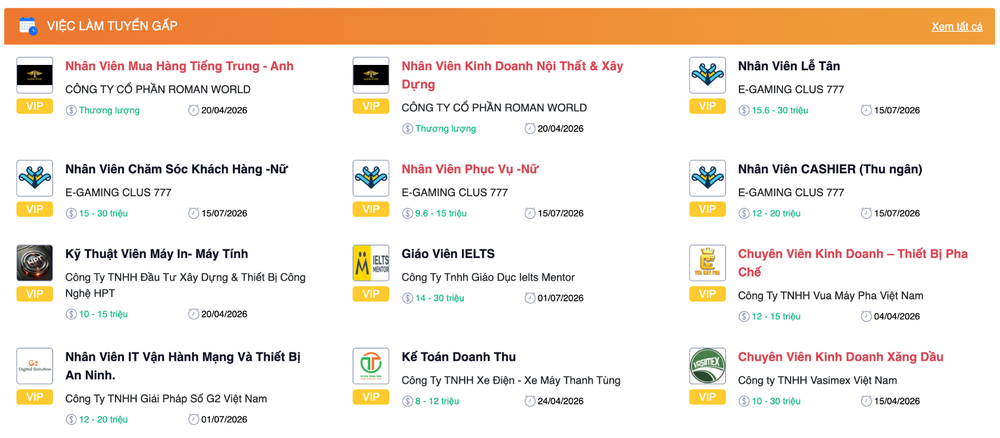Image resolution: width=1000 pixels, height=438 pixels.
Task: Click Công Ty TNHH Vua Máy Pha Việt Nam
Action: pyautogui.click(x=830, y=296)
